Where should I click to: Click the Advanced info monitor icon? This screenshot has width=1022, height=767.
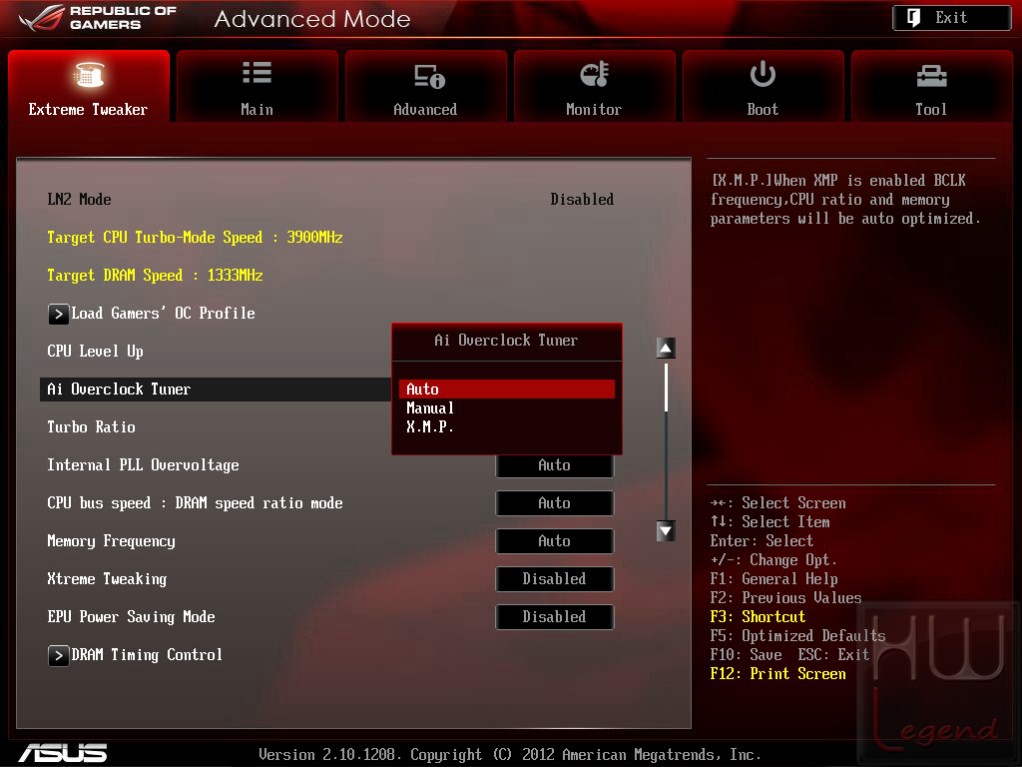[428, 76]
